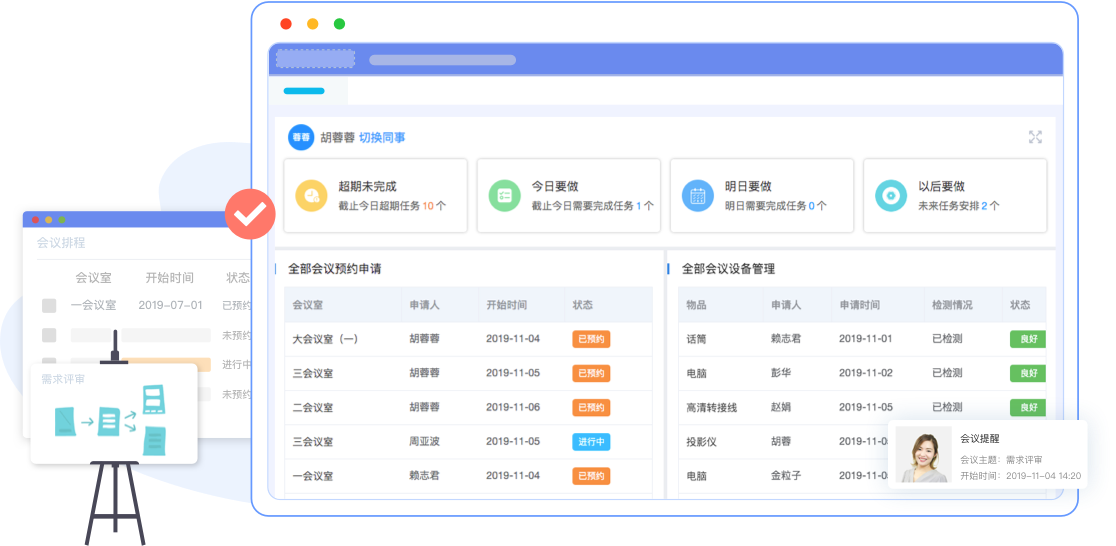Click the 进行中 blue status badge

(x=591, y=442)
